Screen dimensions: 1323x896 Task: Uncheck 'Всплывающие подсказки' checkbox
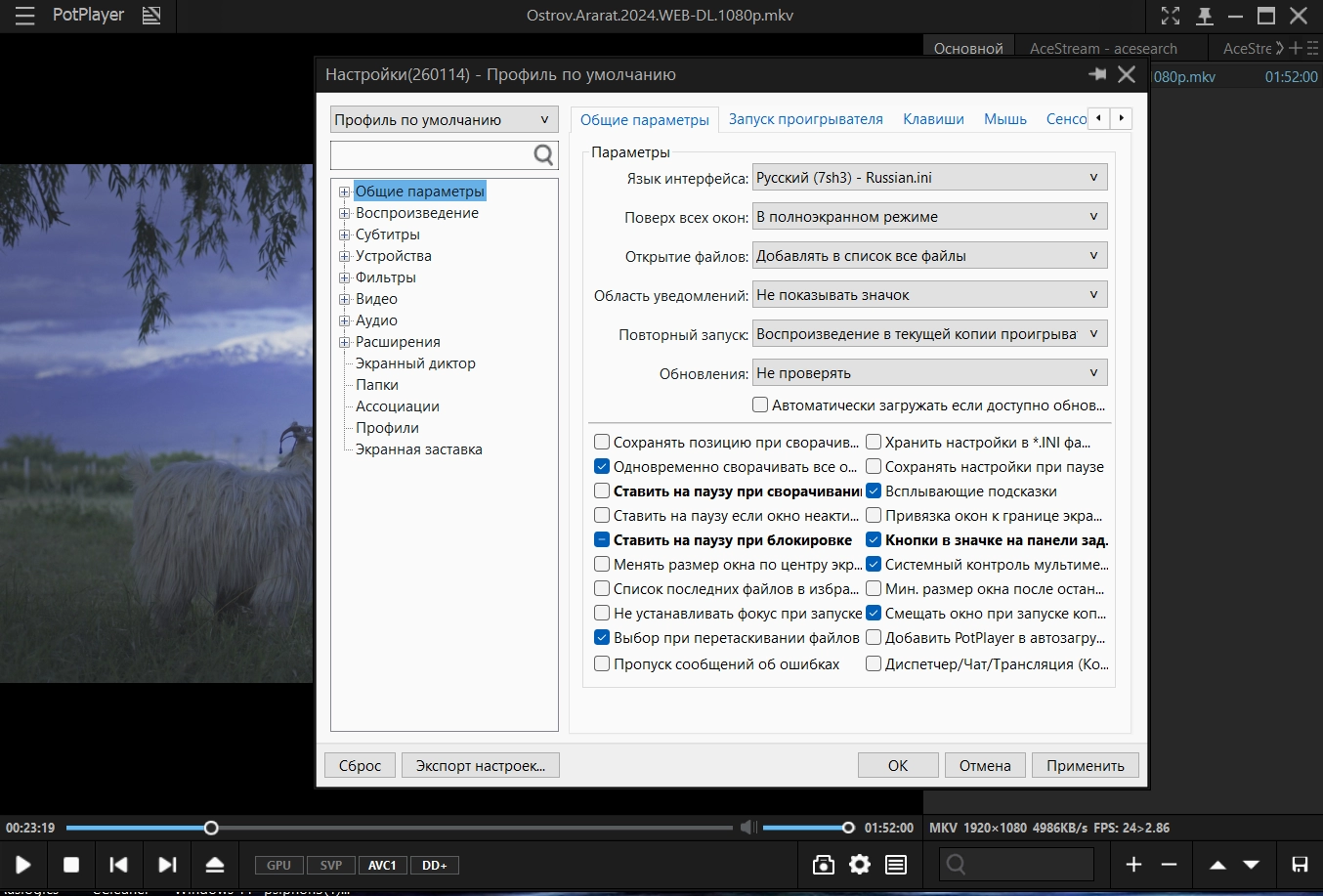(875, 491)
